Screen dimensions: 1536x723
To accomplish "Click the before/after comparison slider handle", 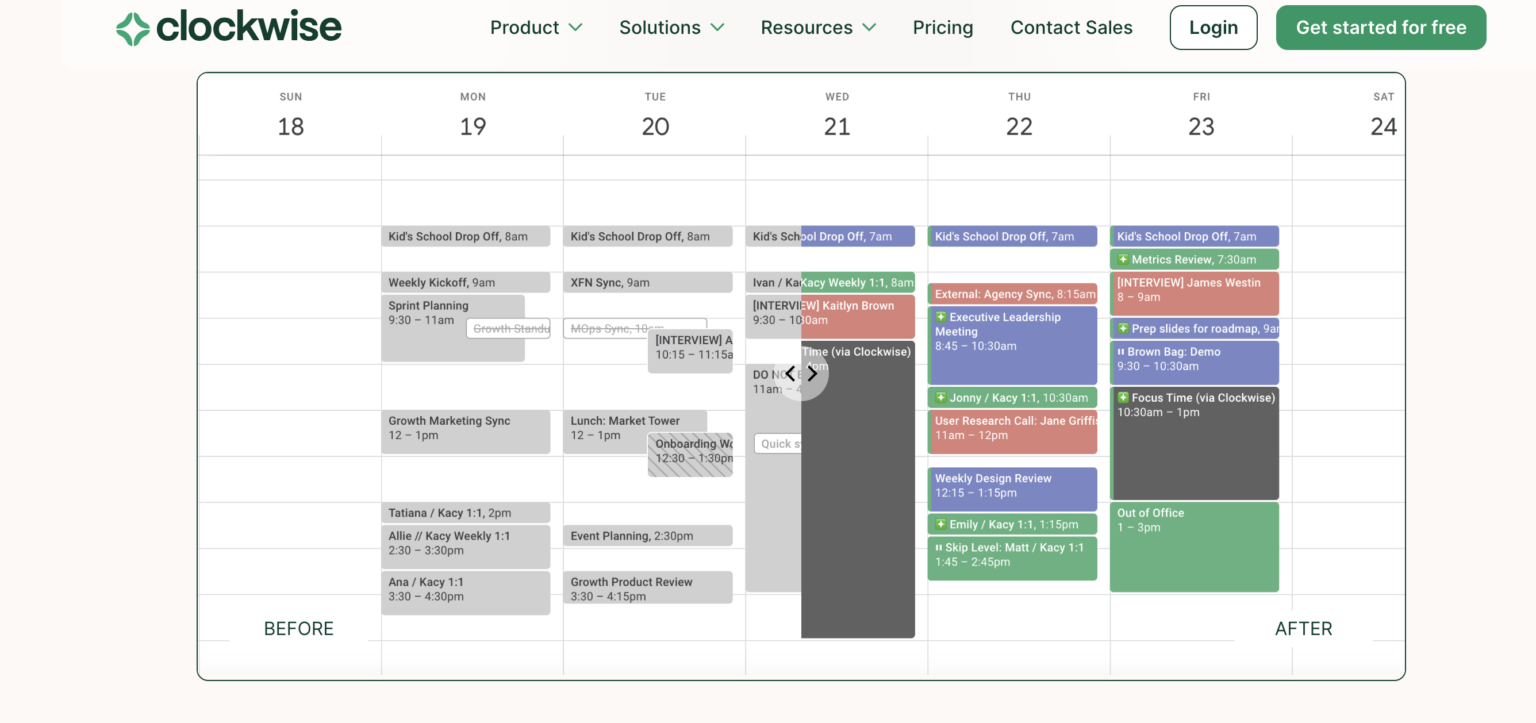I will pos(800,373).
